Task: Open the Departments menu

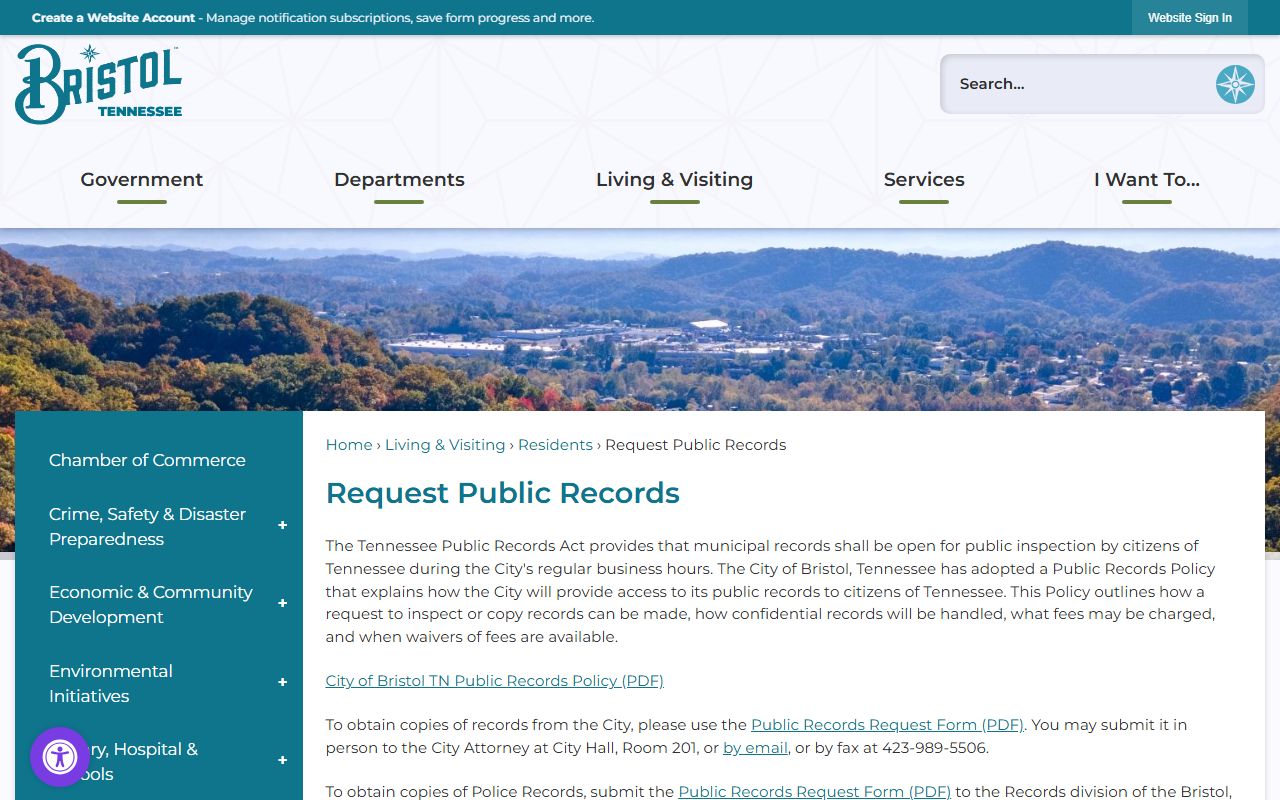Action: coord(399,180)
